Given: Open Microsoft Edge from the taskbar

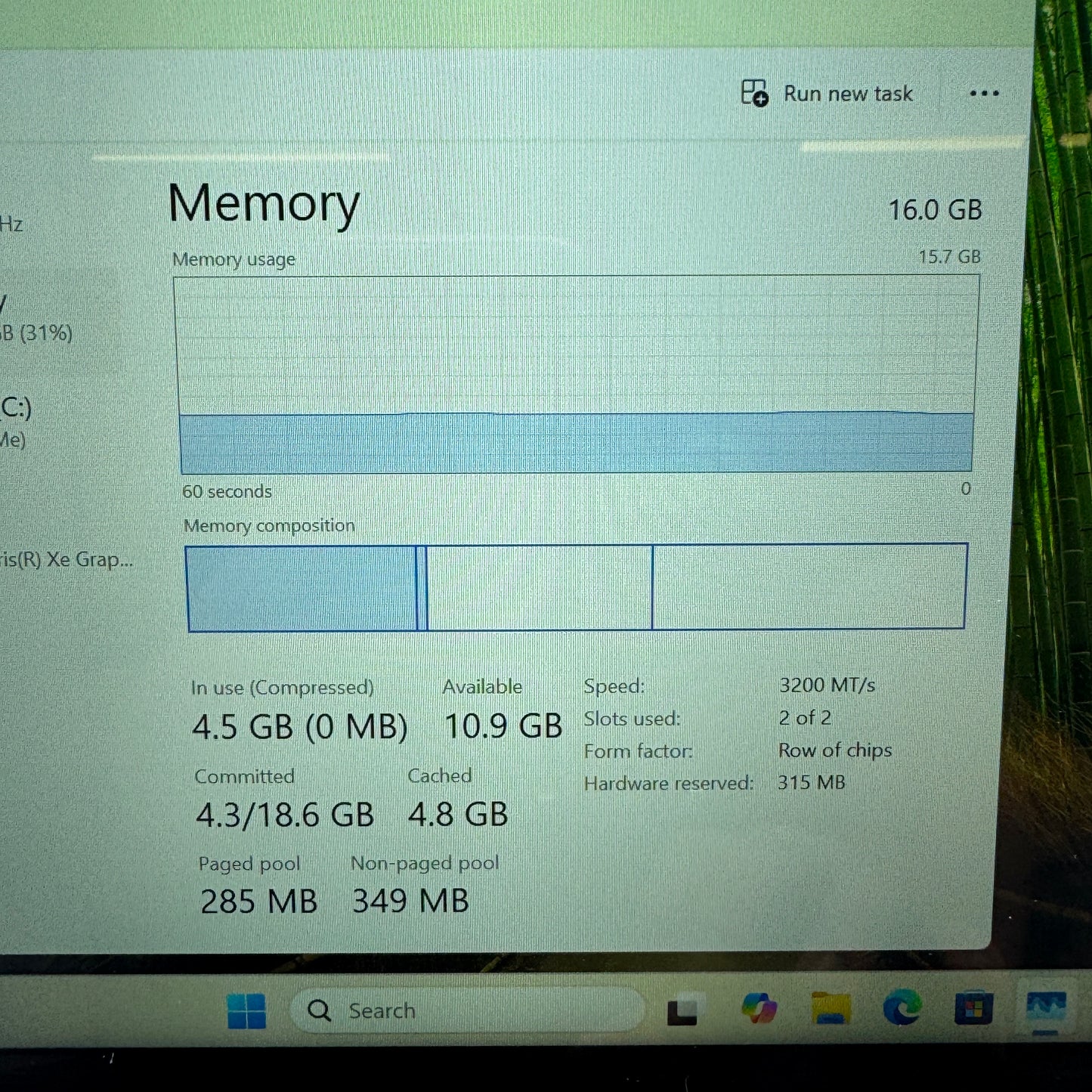Looking at the screenshot, I should tap(902, 1007).
